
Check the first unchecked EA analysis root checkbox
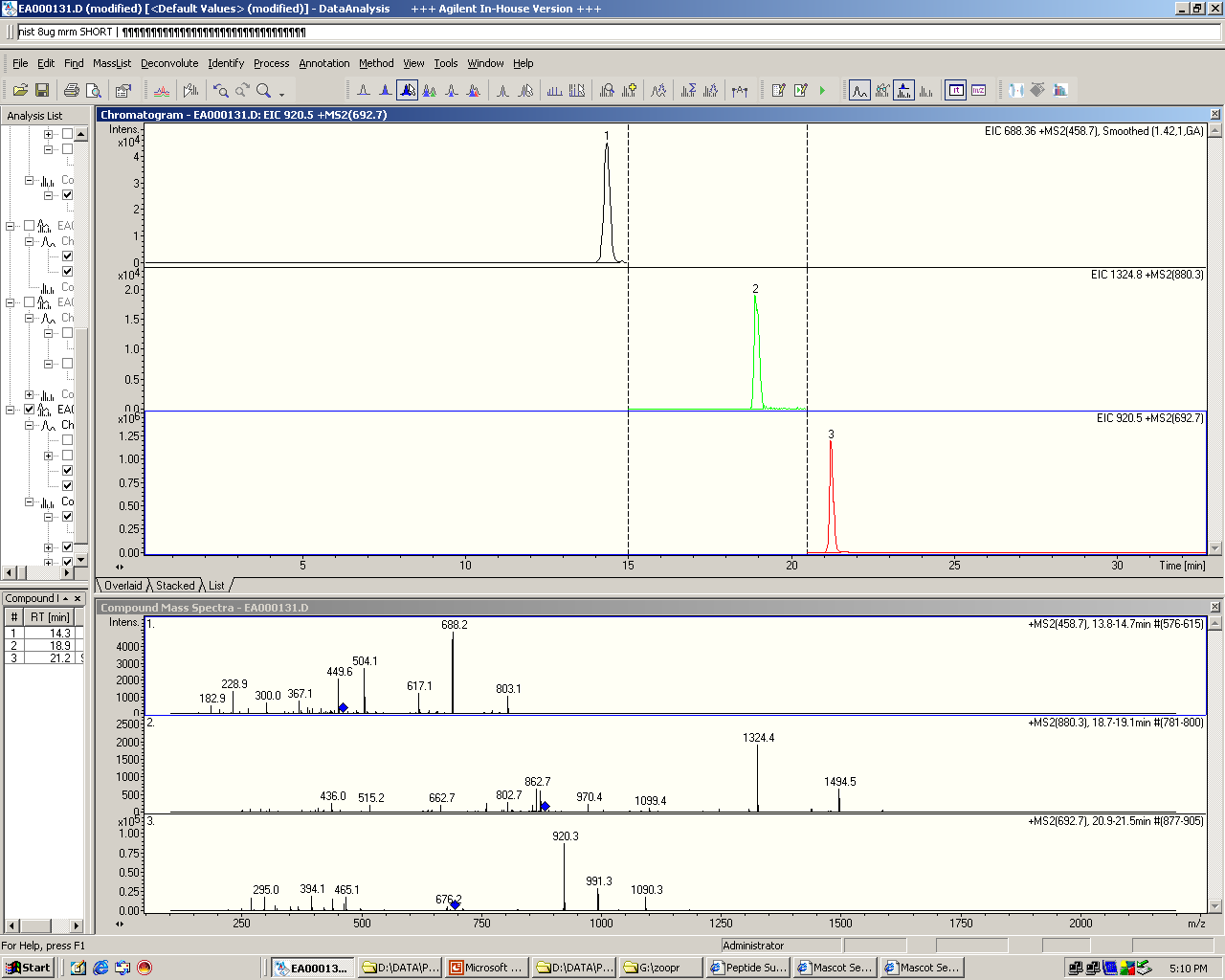[30, 226]
